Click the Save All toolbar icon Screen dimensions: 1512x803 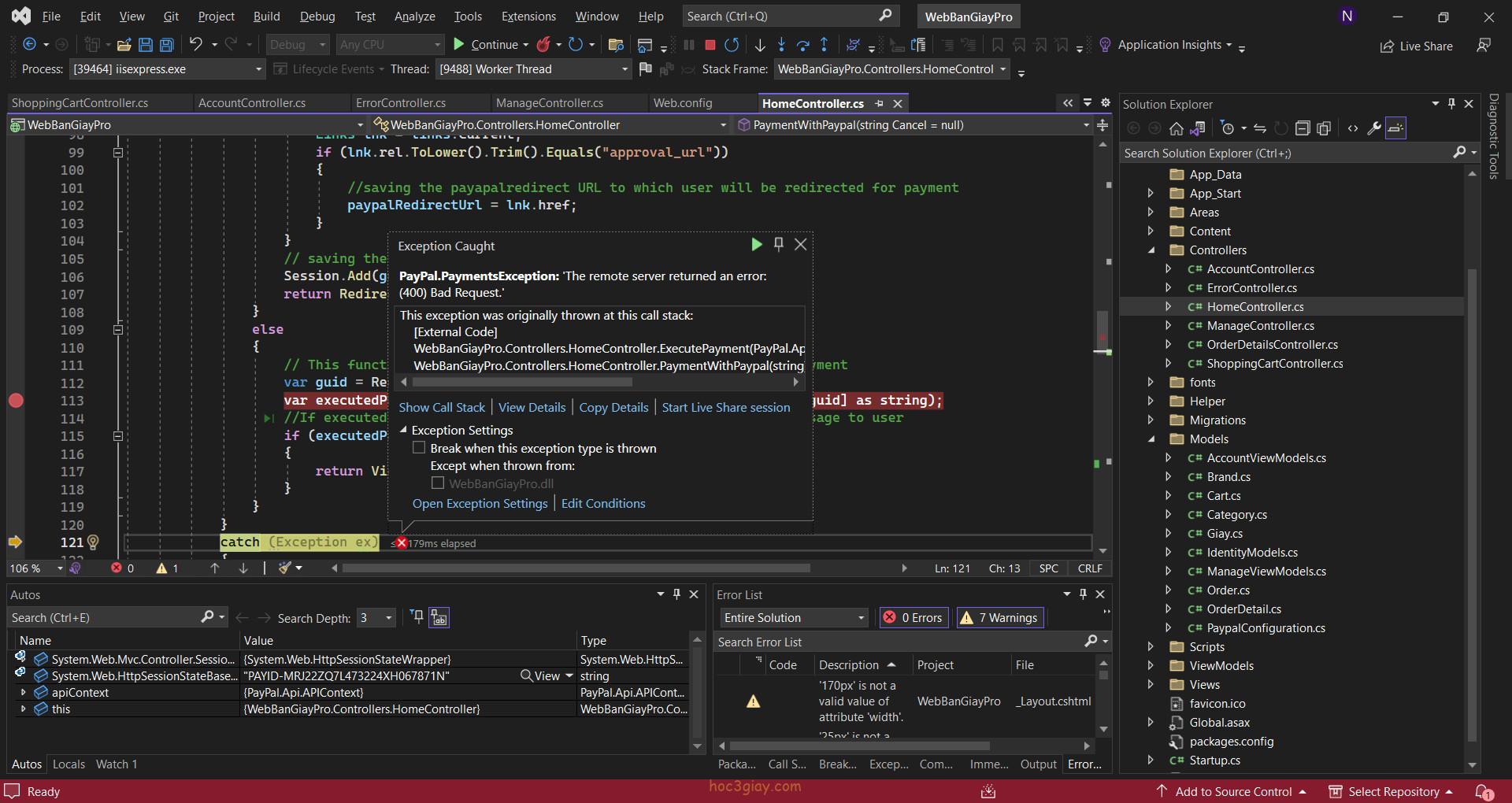tap(166, 45)
